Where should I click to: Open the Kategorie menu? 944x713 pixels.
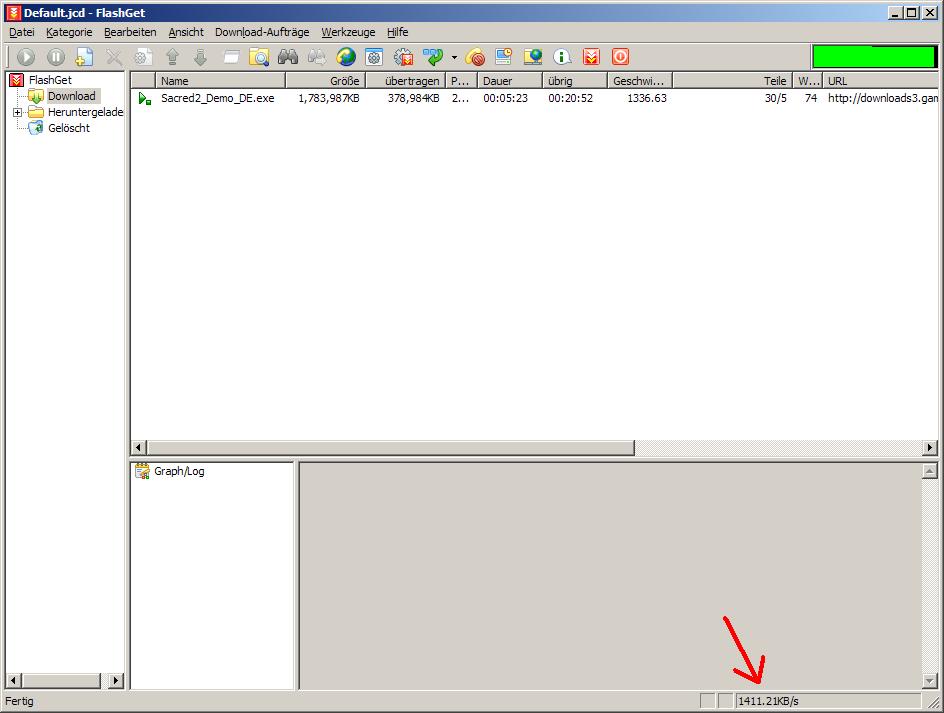69,33
